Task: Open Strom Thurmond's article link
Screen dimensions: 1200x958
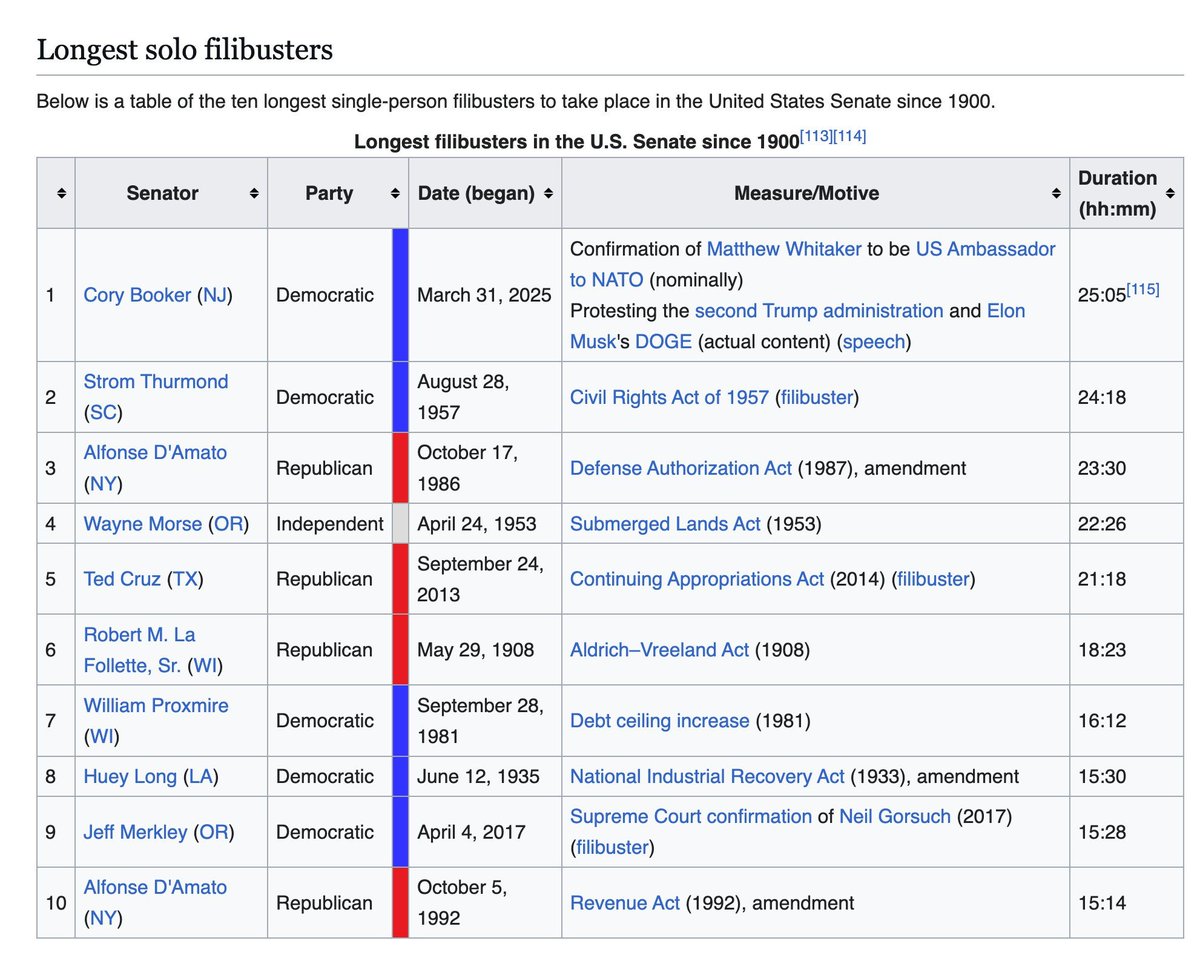Action: point(156,382)
